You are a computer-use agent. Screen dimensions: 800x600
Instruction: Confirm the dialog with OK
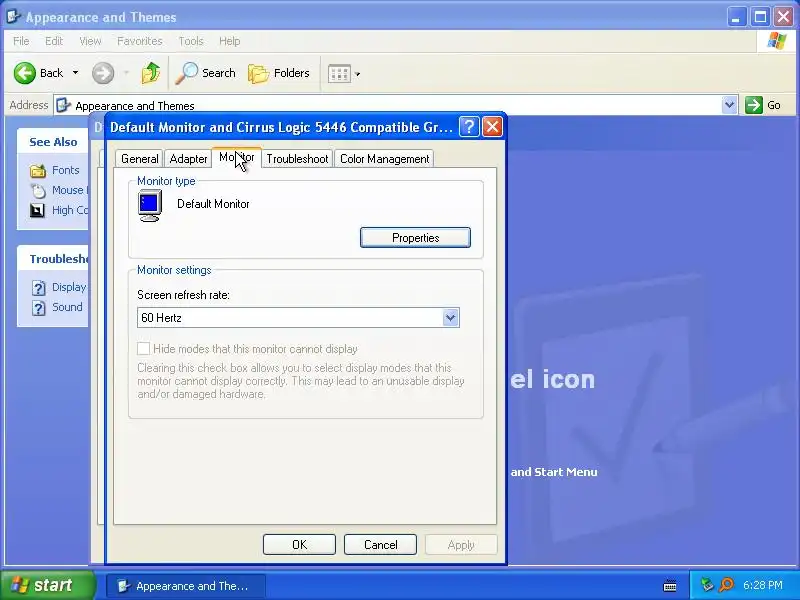(299, 544)
